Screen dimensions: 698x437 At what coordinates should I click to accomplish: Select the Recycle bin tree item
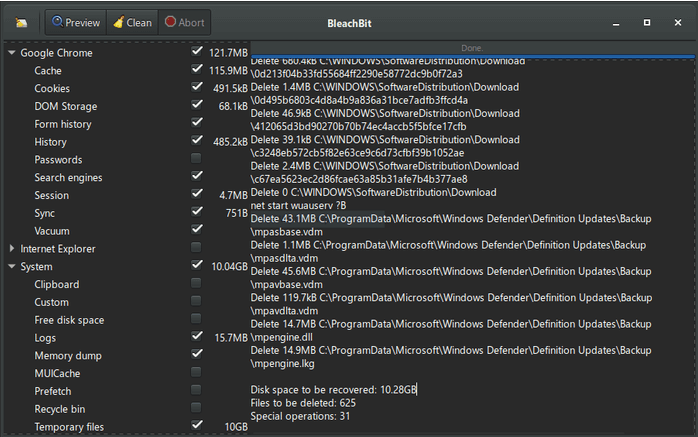60,409
